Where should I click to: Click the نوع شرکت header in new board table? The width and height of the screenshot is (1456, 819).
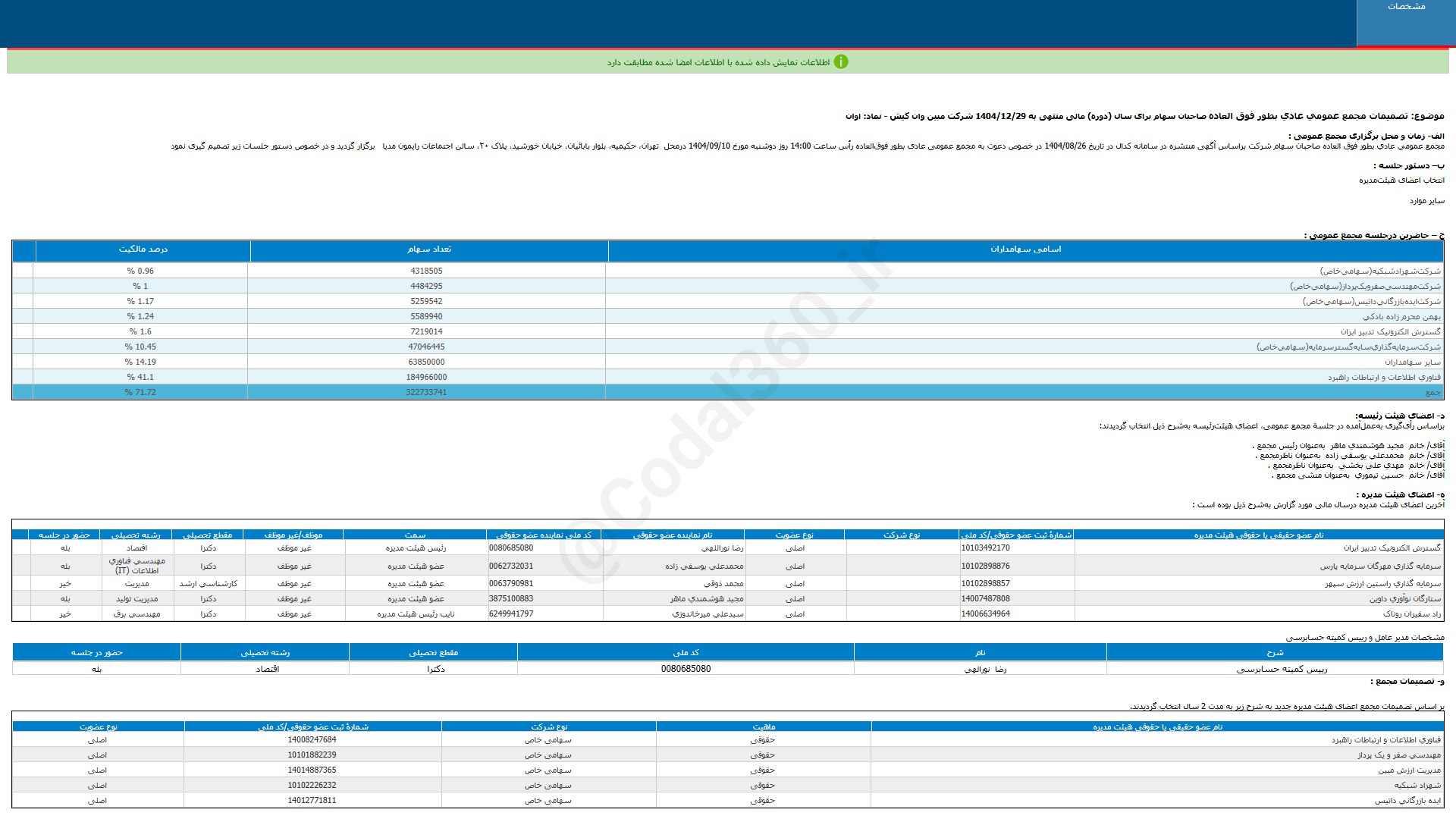[548, 726]
